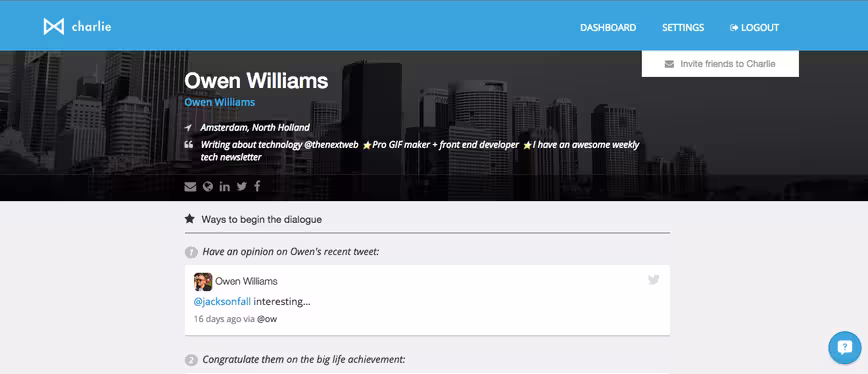
Task: Open the Settings page
Action: (x=683, y=28)
